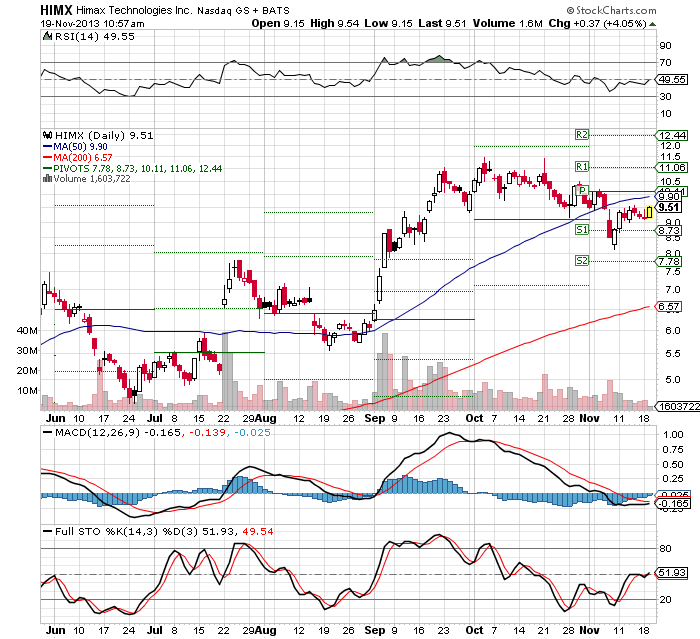This screenshot has width=700, height=639.
Task: Click the bold 9.51 last price tag
Action: [670, 207]
